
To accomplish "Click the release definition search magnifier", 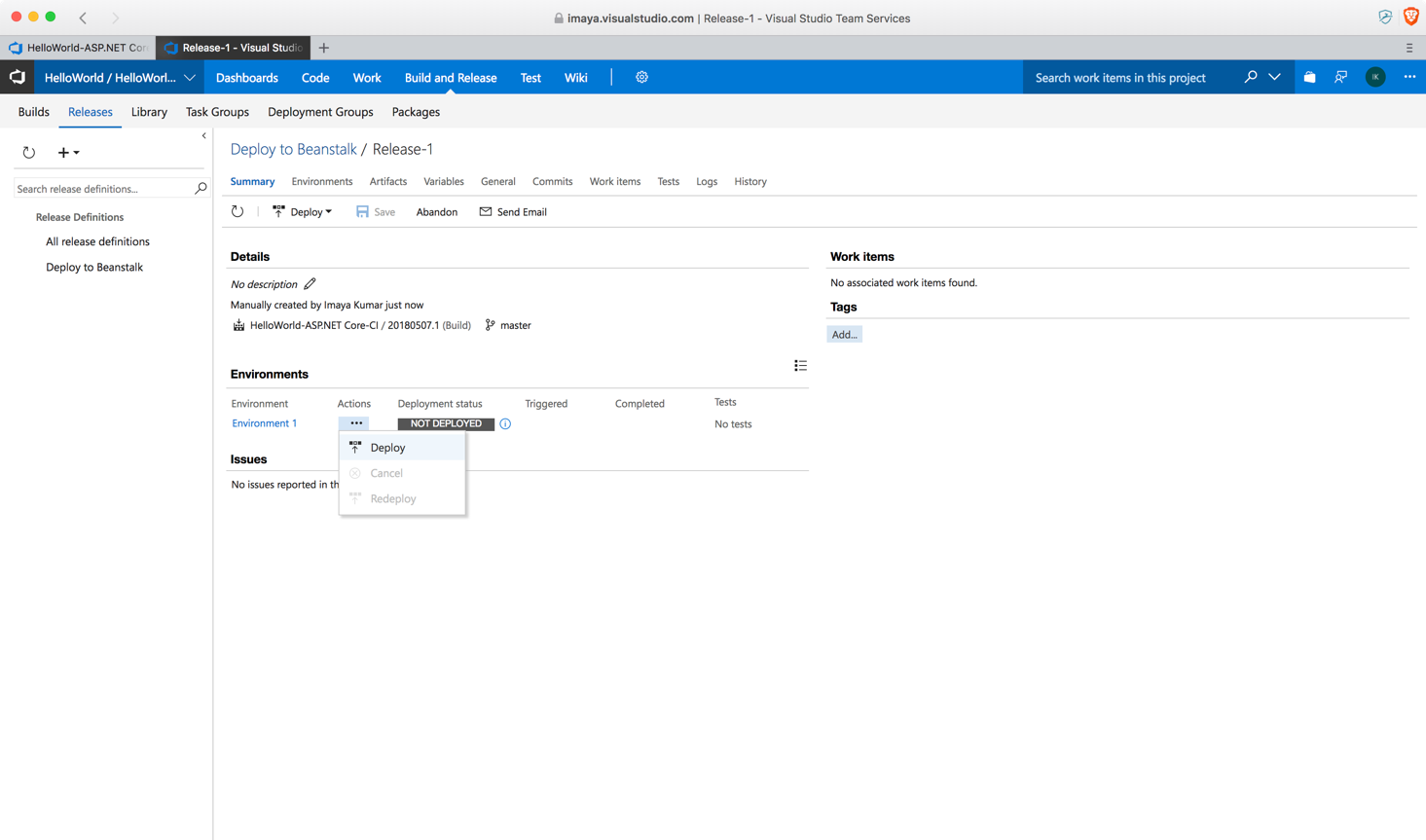I will click(201, 188).
